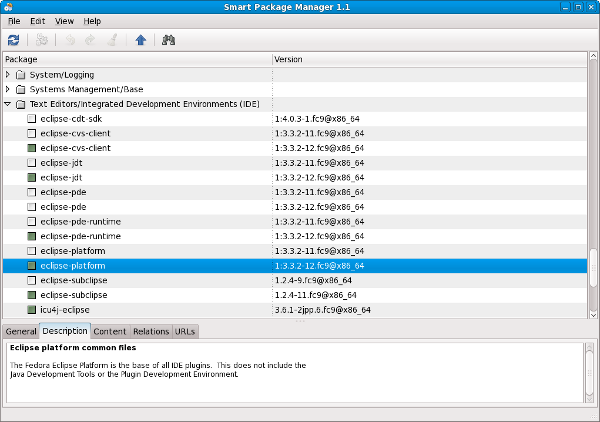Toggle checkbox for eclipse-platform 1:3.3.2-11

tap(32, 251)
